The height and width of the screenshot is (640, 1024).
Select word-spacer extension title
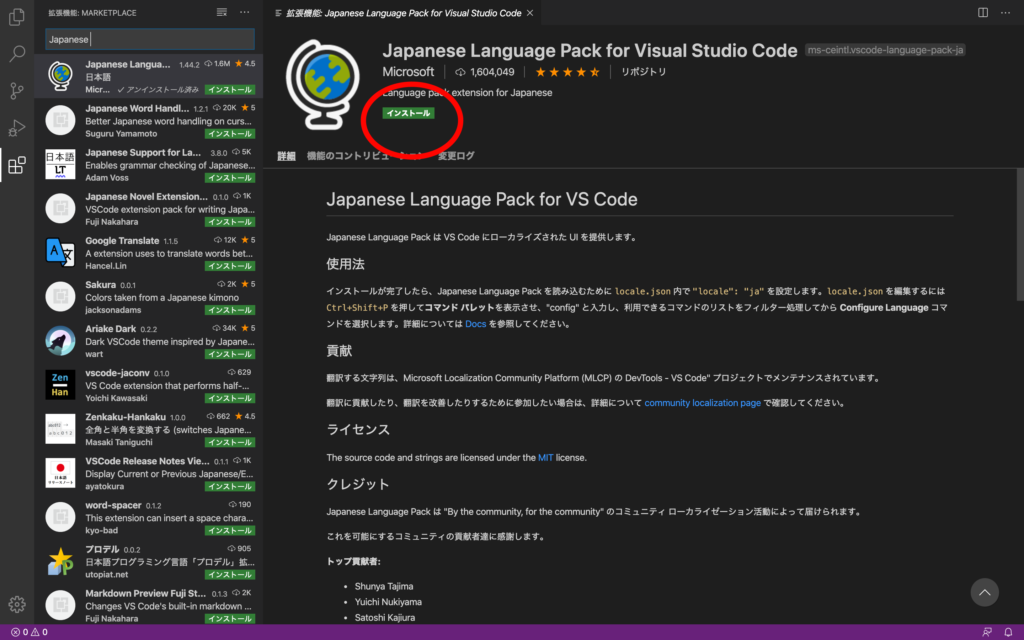113,505
